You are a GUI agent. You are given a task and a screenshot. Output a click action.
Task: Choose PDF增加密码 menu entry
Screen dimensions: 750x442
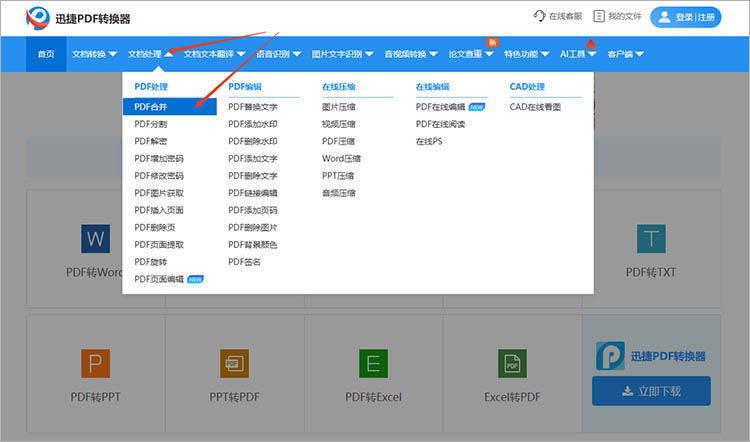click(159, 159)
